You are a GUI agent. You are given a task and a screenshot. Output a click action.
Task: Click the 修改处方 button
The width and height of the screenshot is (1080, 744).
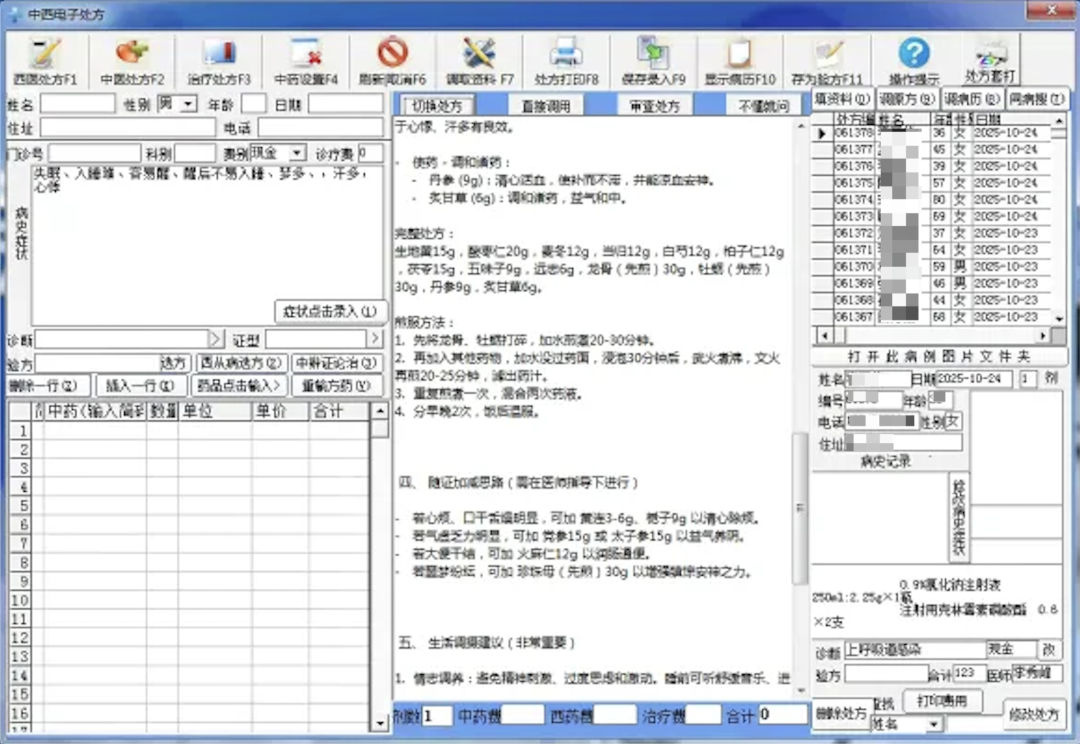click(1034, 714)
